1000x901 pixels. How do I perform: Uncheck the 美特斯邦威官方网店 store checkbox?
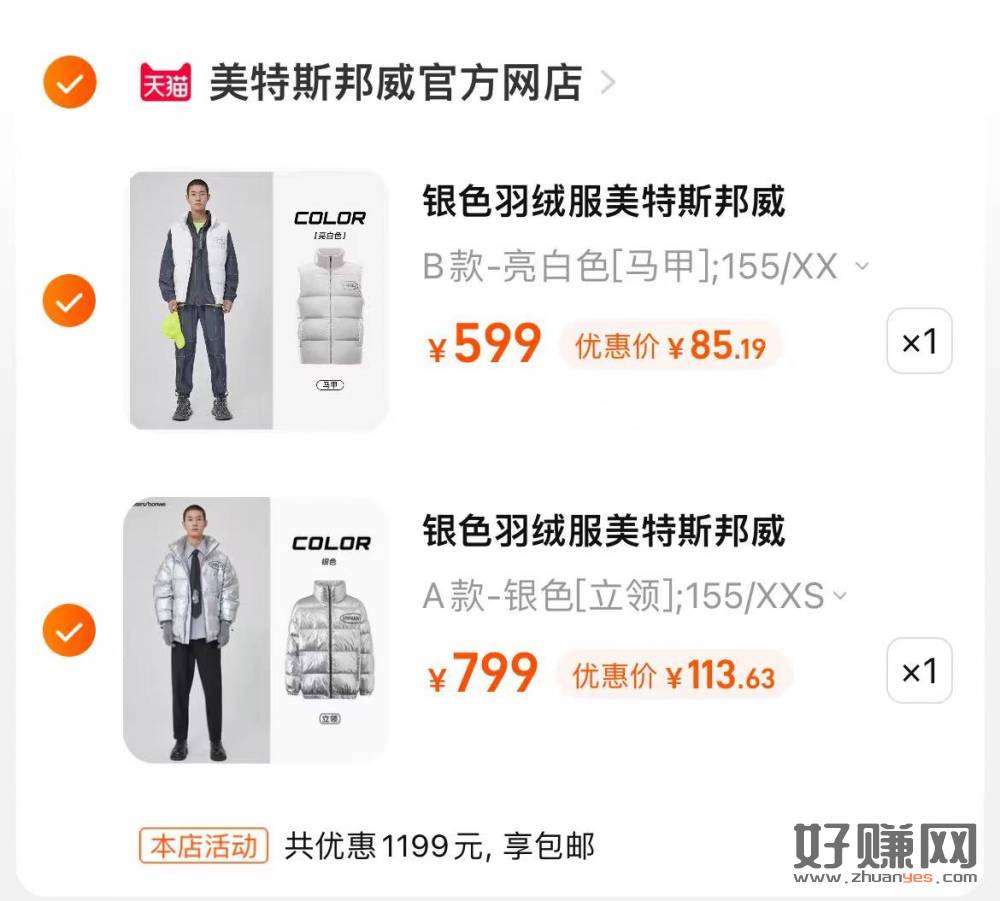tap(70, 82)
